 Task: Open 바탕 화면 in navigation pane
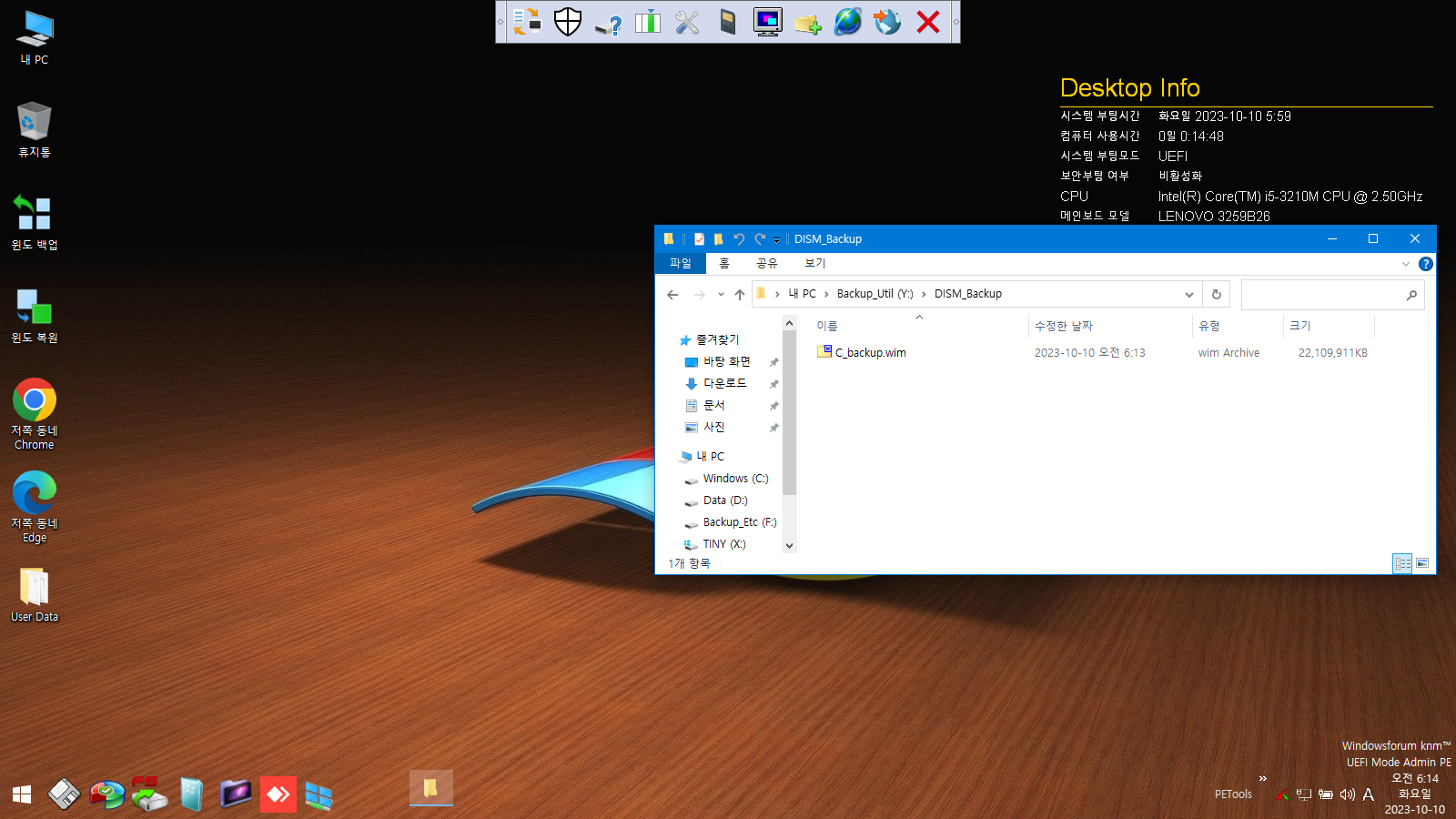tap(726, 361)
